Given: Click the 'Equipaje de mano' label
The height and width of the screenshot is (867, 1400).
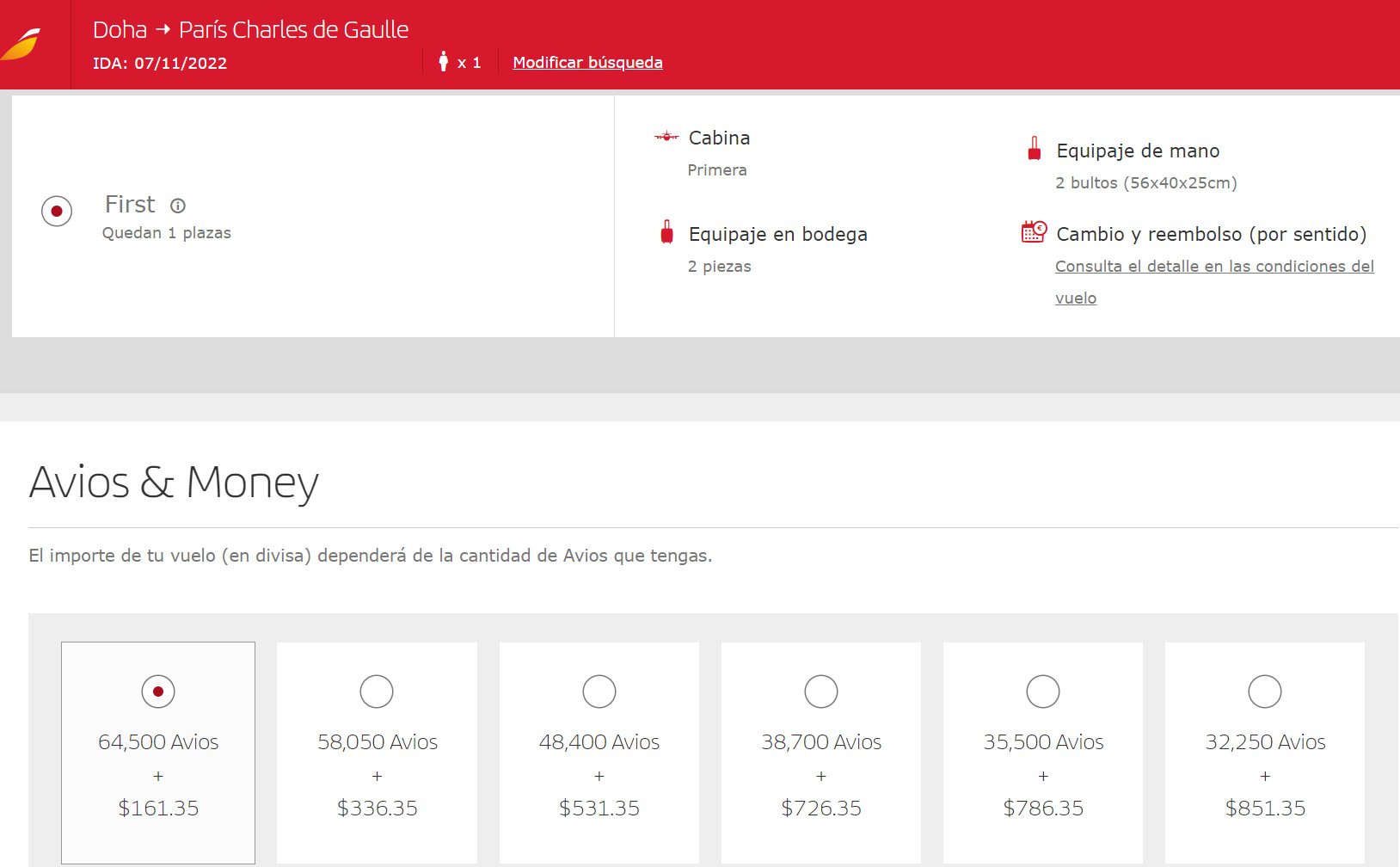Looking at the screenshot, I should click(1138, 151).
